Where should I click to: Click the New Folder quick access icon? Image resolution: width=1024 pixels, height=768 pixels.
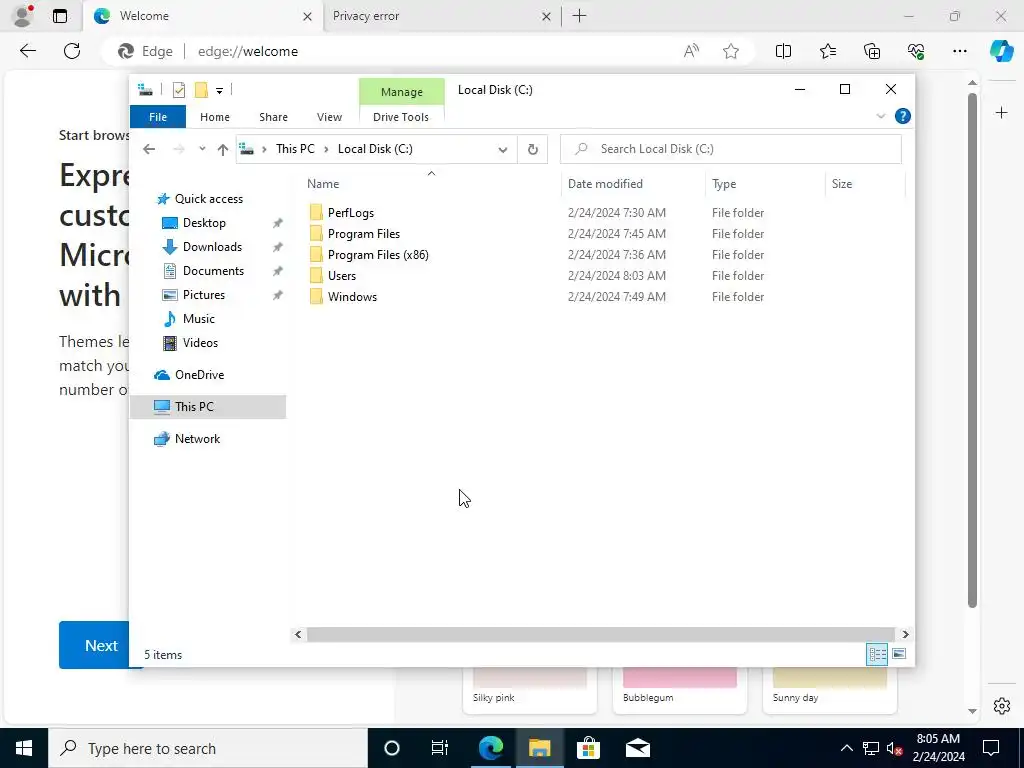click(201, 90)
